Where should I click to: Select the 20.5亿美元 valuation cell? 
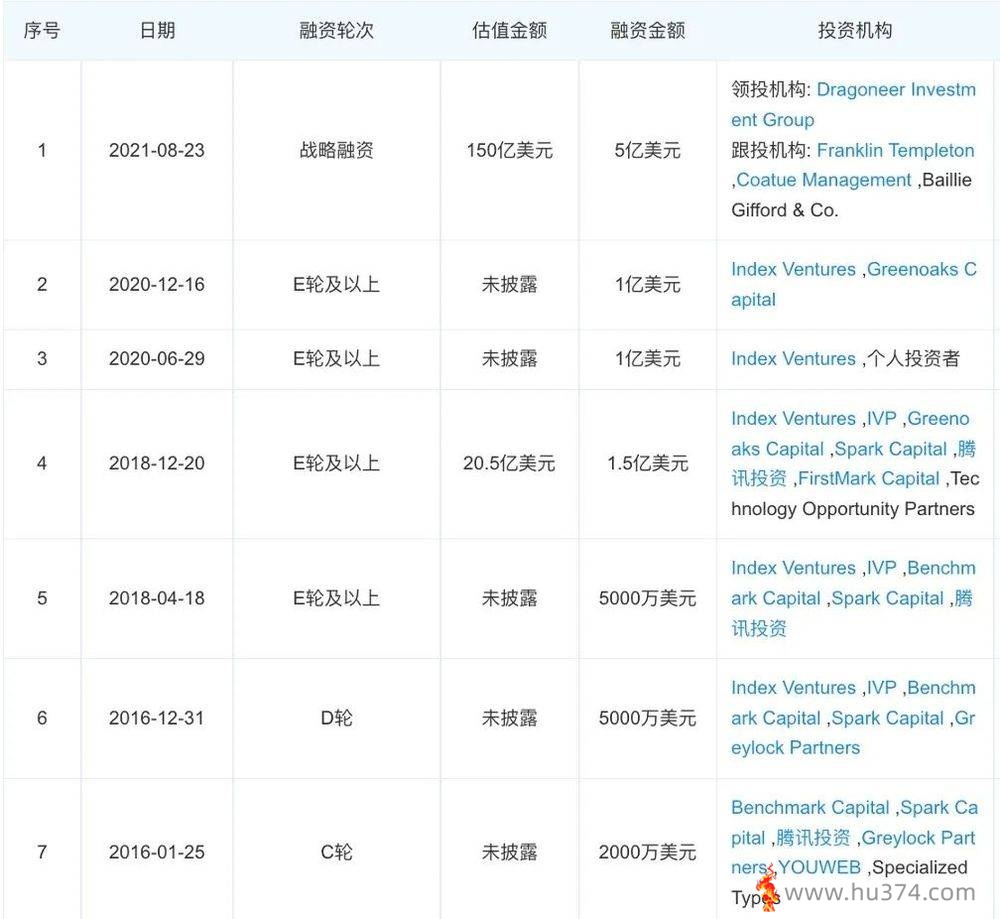510,463
